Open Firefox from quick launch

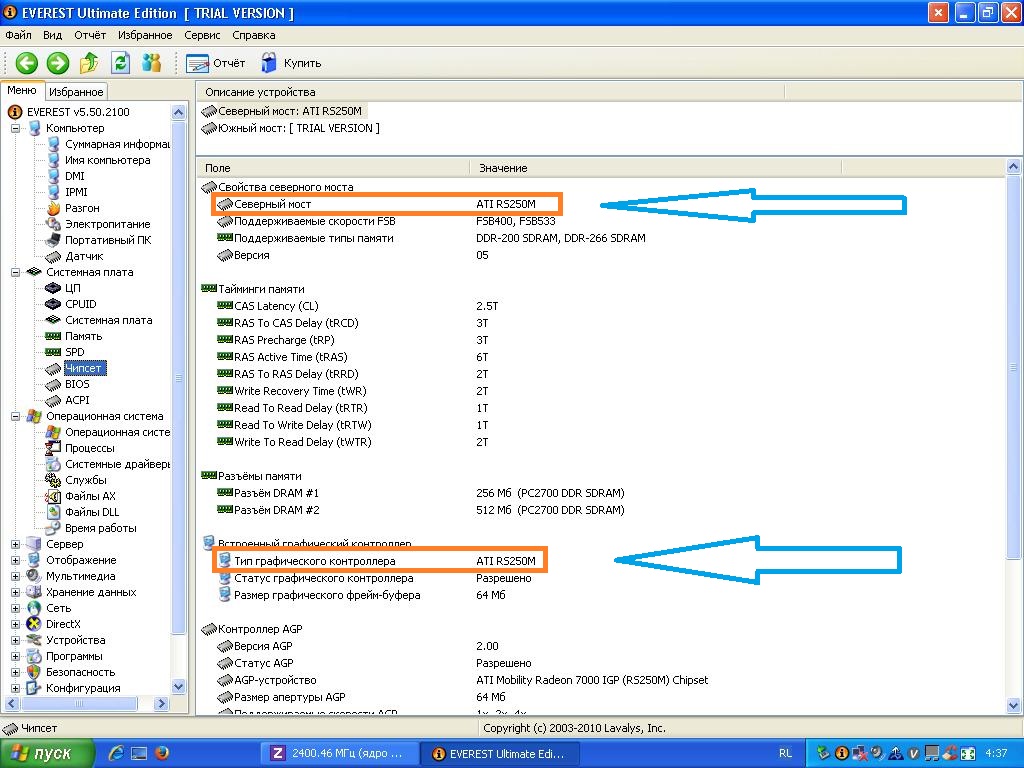[x=161, y=754]
